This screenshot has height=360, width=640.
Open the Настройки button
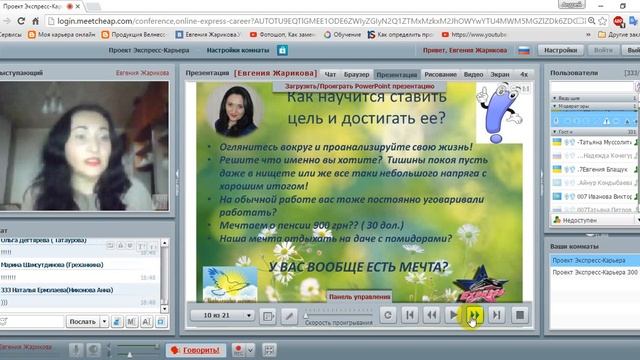560,50
